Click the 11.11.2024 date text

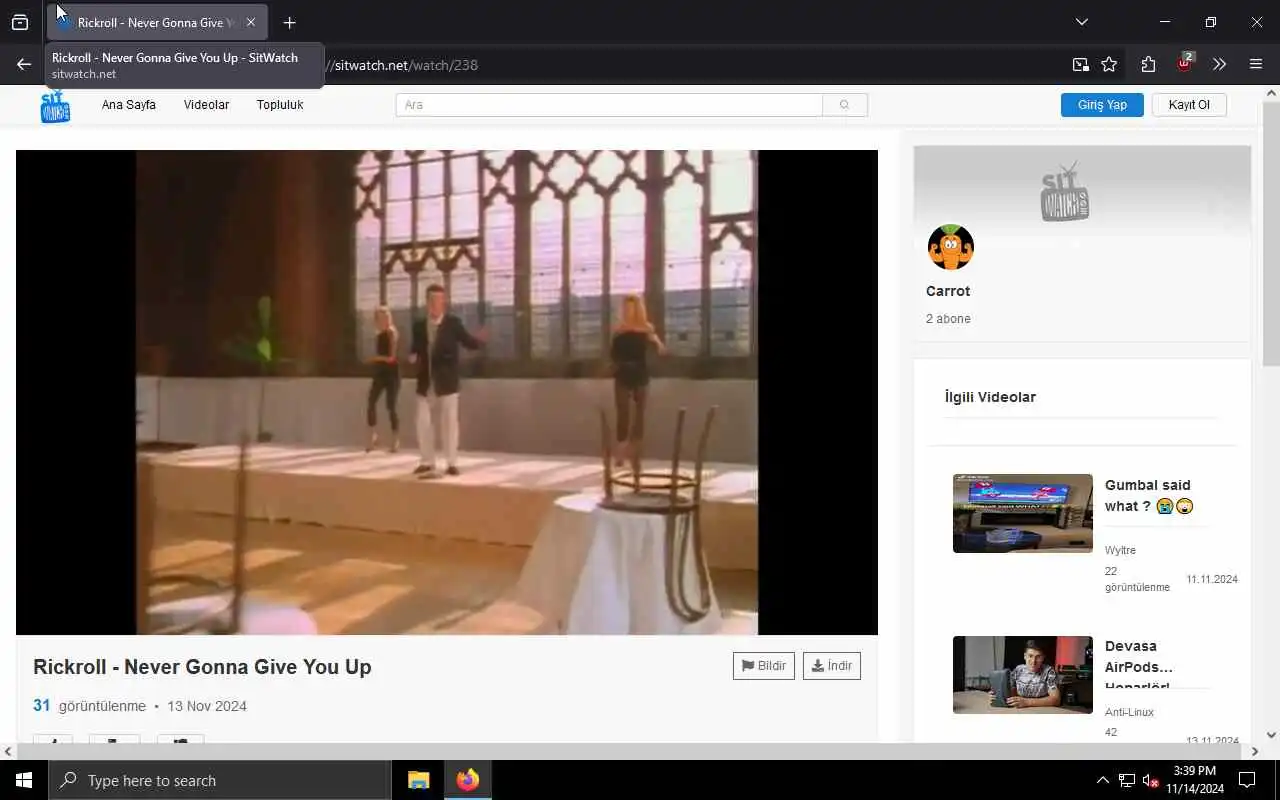pos(1212,579)
